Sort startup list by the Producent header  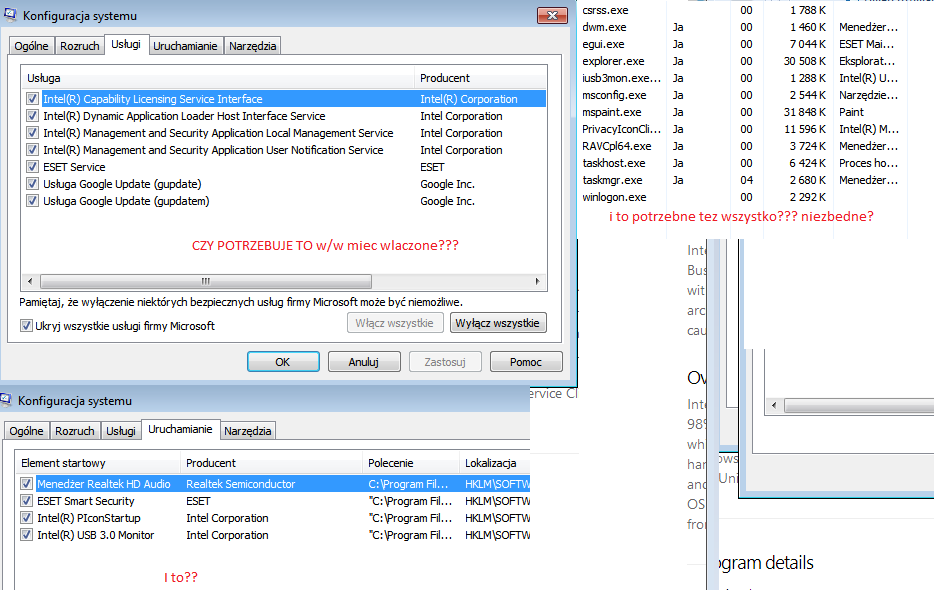[271, 463]
